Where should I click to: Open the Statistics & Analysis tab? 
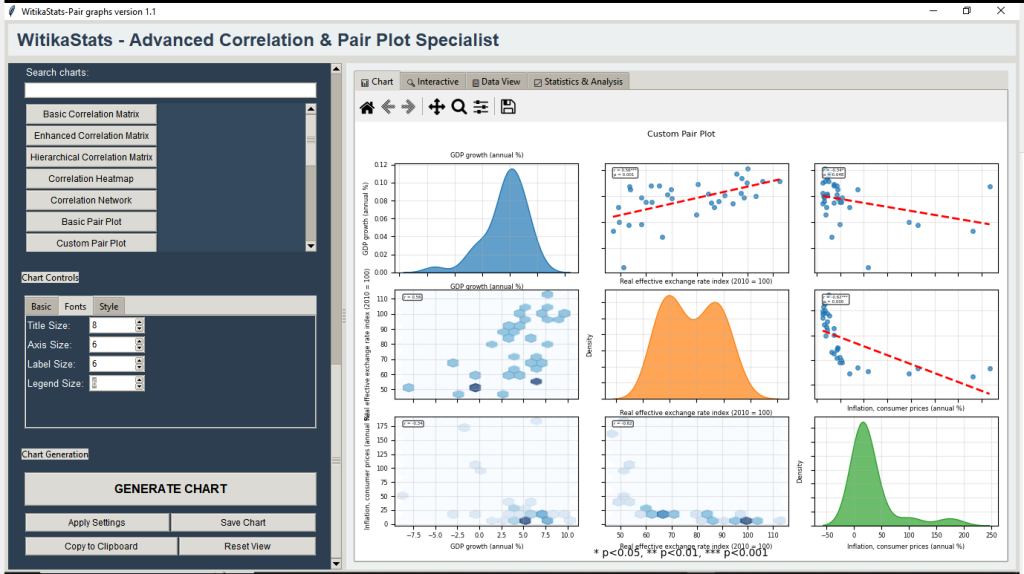pyautogui.click(x=578, y=82)
